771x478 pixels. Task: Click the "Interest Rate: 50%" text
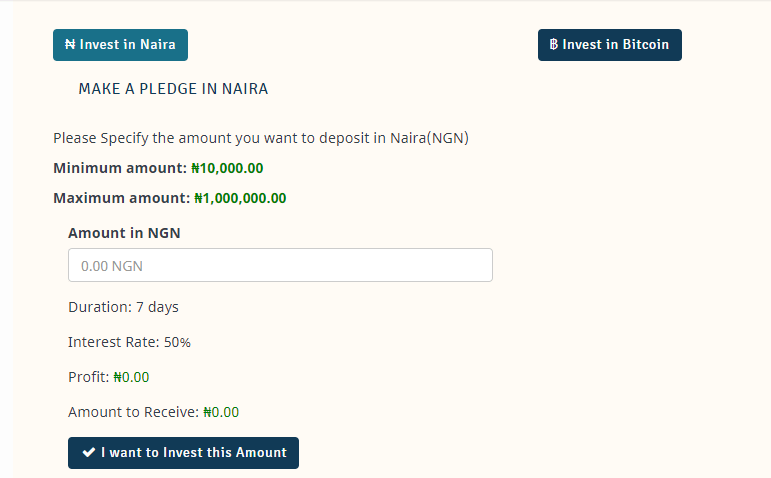tap(129, 342)
